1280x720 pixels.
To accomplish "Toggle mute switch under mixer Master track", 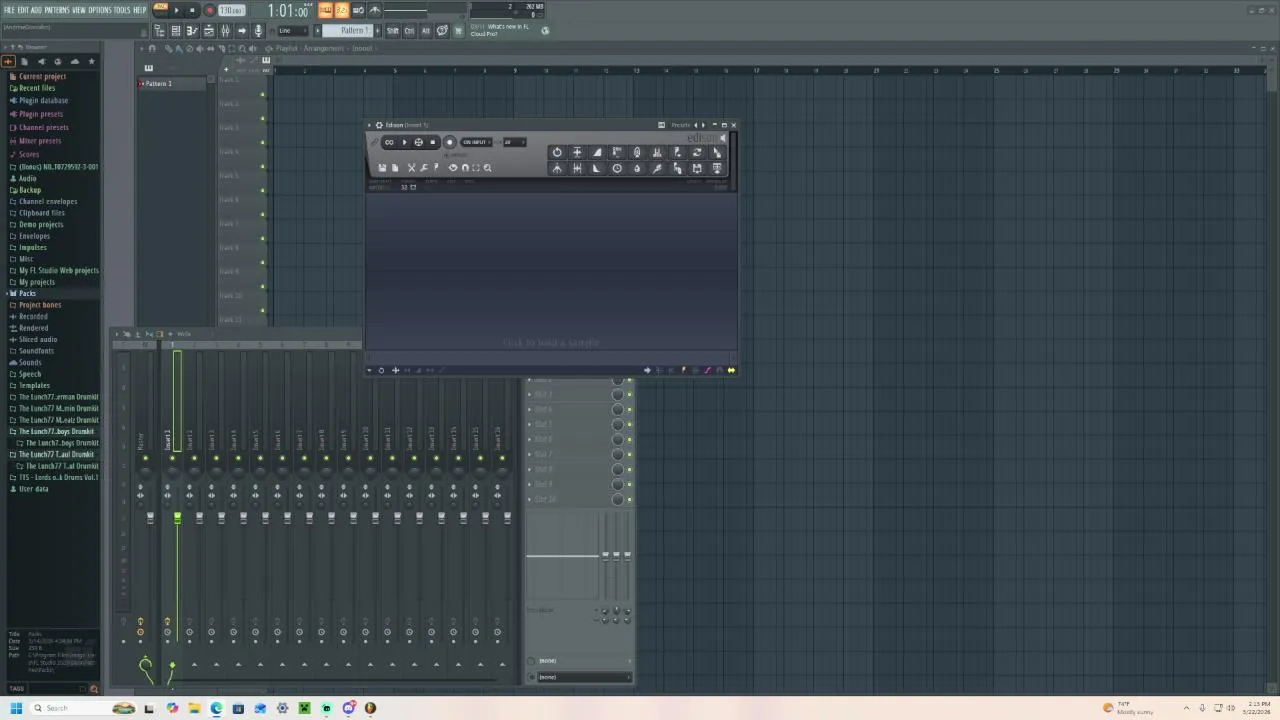I will point(145,458).
